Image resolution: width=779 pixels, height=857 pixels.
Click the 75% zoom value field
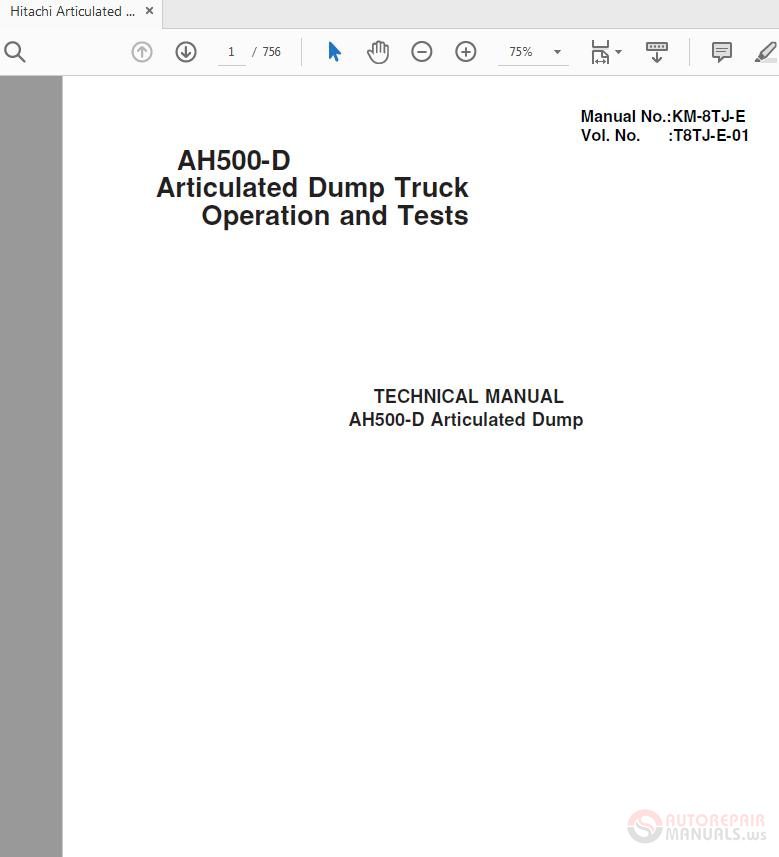[521, 52]
